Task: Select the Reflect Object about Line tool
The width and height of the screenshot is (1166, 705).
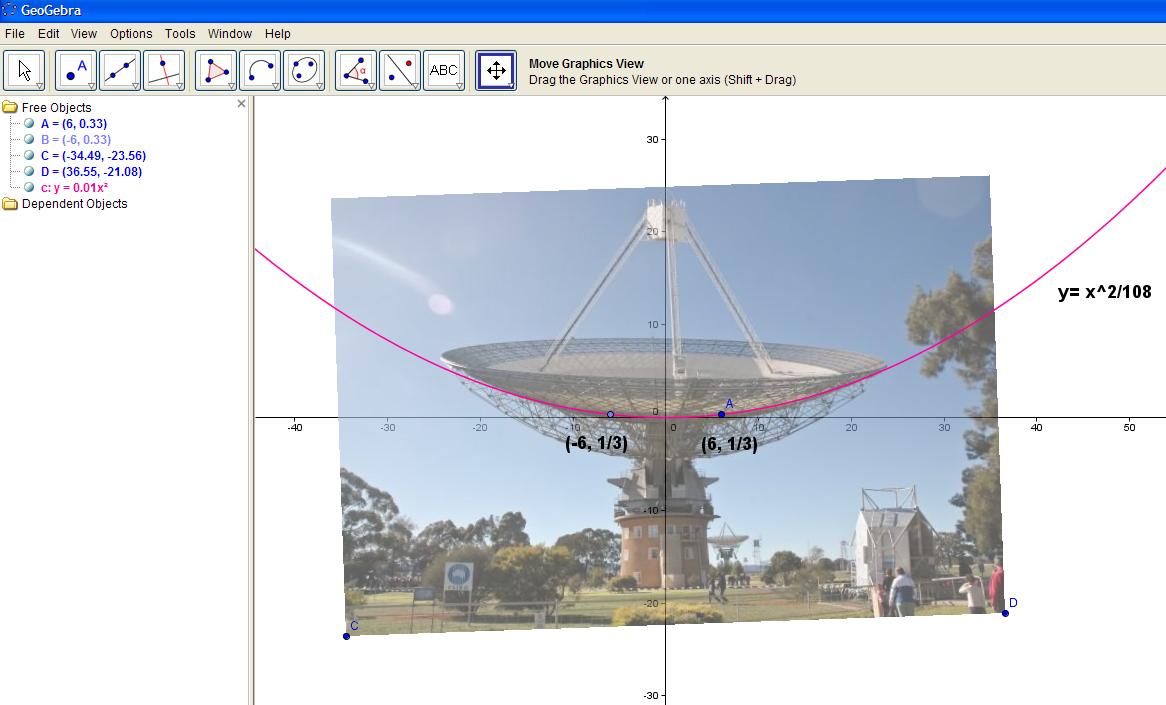Action: click(x=399, y=71)
